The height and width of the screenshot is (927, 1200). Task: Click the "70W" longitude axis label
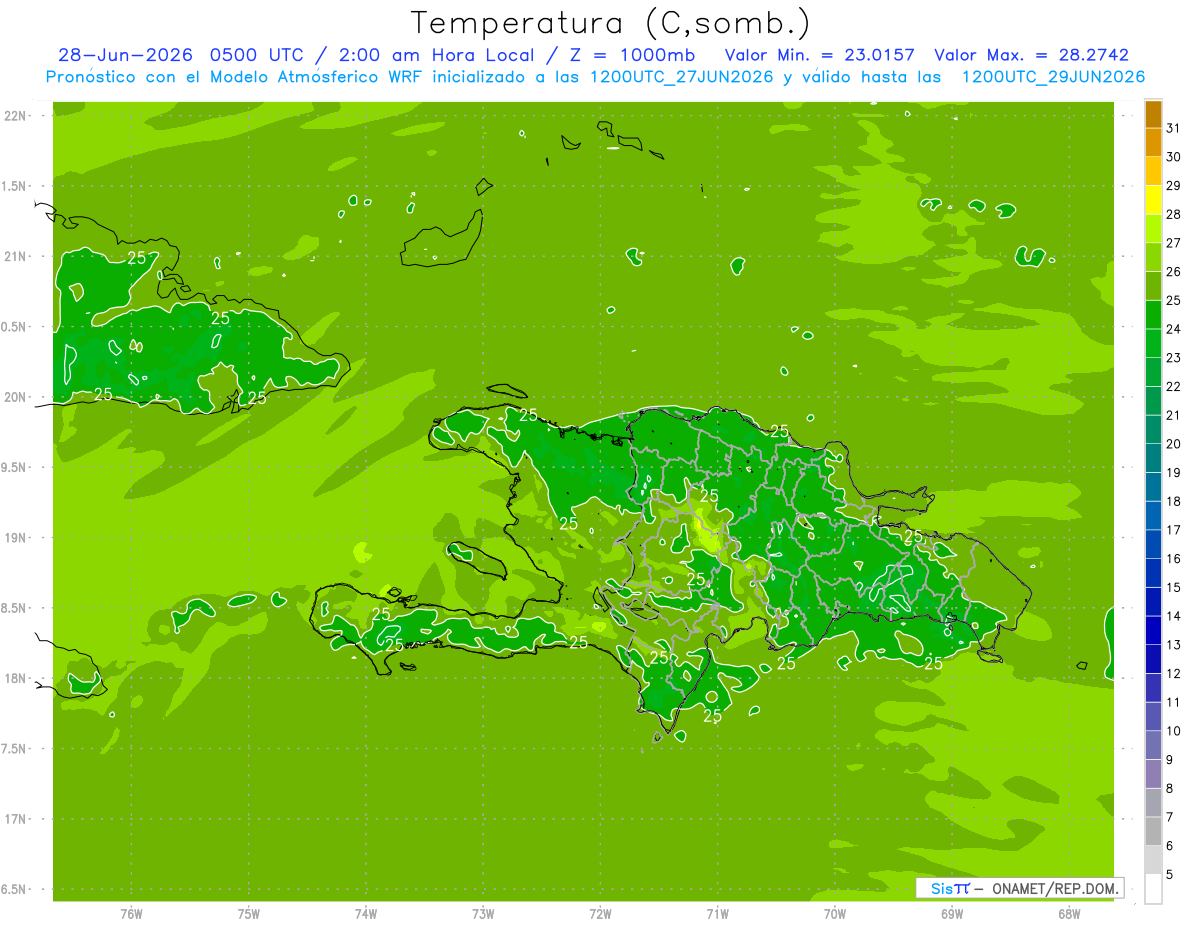click(835, 914)
